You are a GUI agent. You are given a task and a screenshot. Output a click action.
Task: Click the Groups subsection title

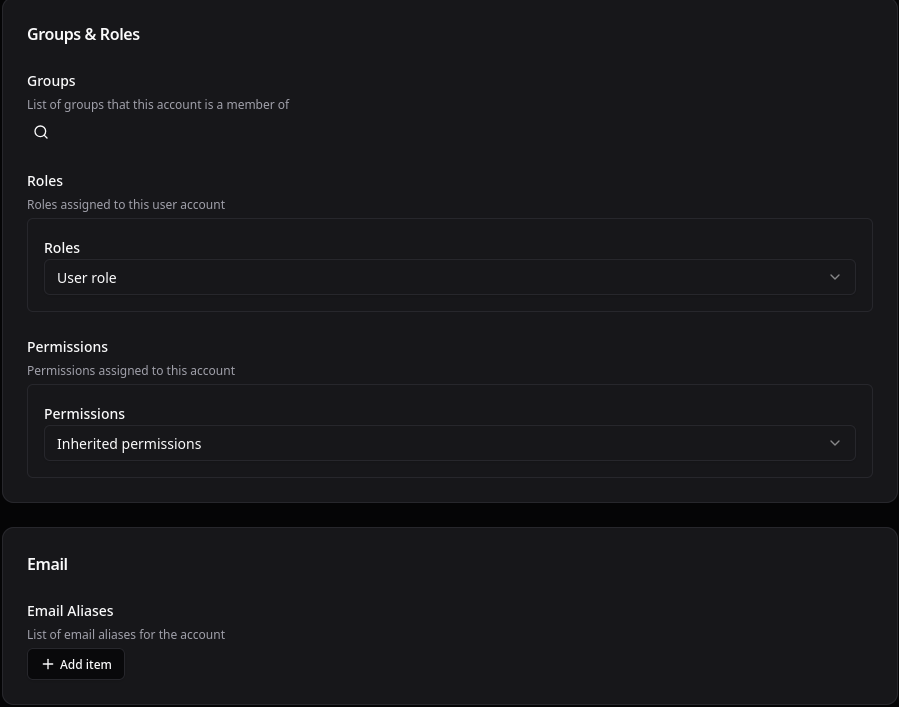(x=51, y=81)
